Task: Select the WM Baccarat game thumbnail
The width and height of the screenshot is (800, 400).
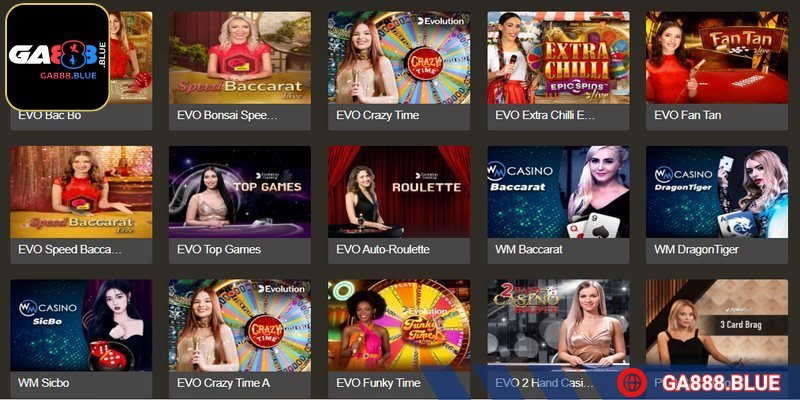Action: (x=558, y=192)
